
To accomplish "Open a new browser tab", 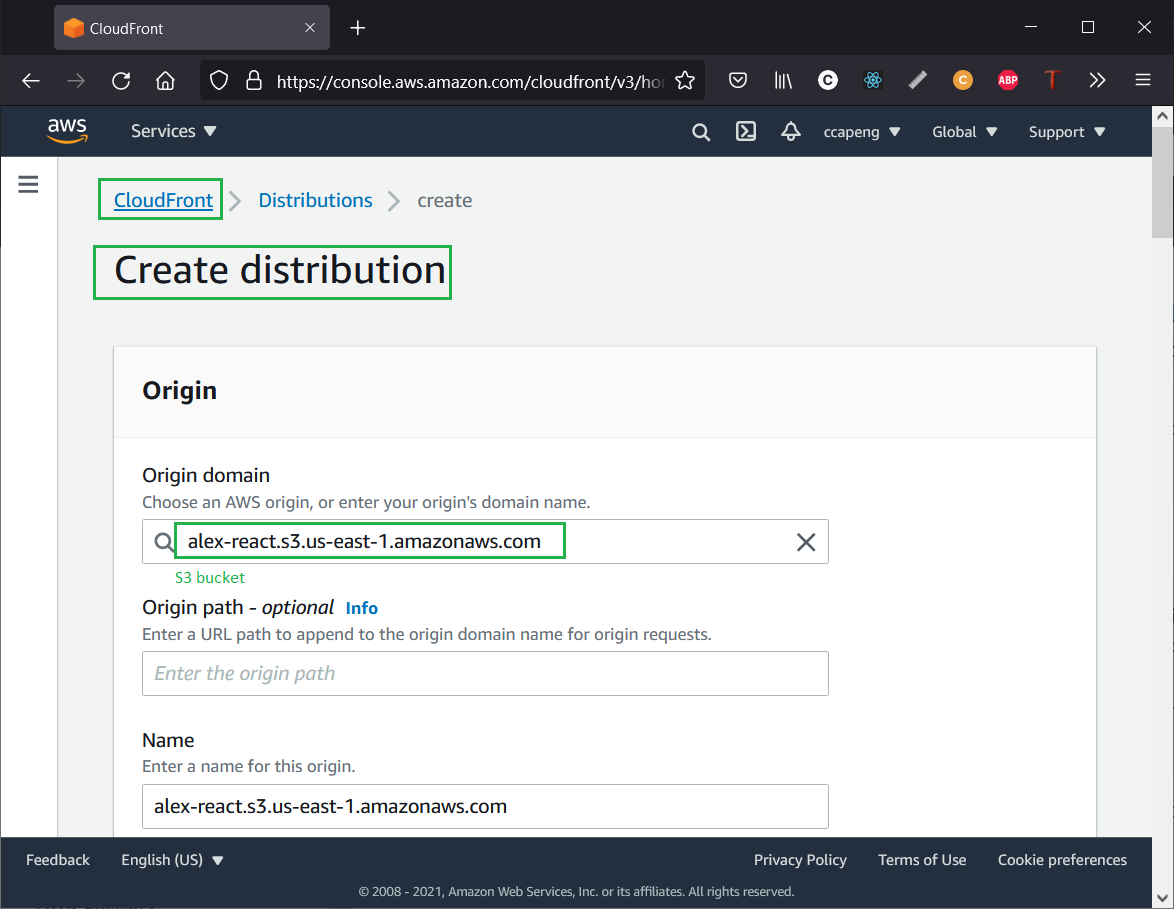I will click(358, 28).
